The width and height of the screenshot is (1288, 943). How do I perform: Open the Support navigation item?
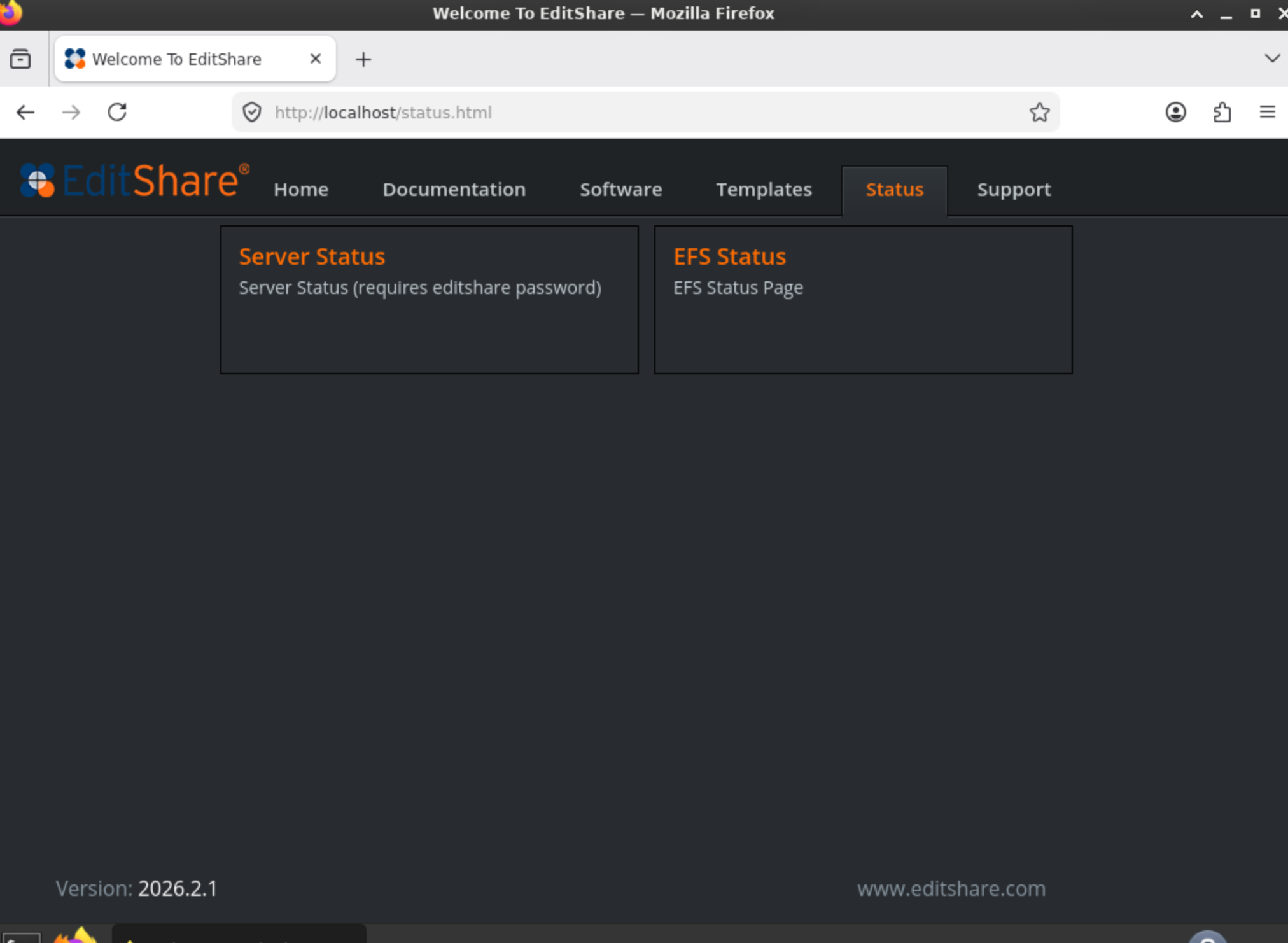[x=1014, y=190]
